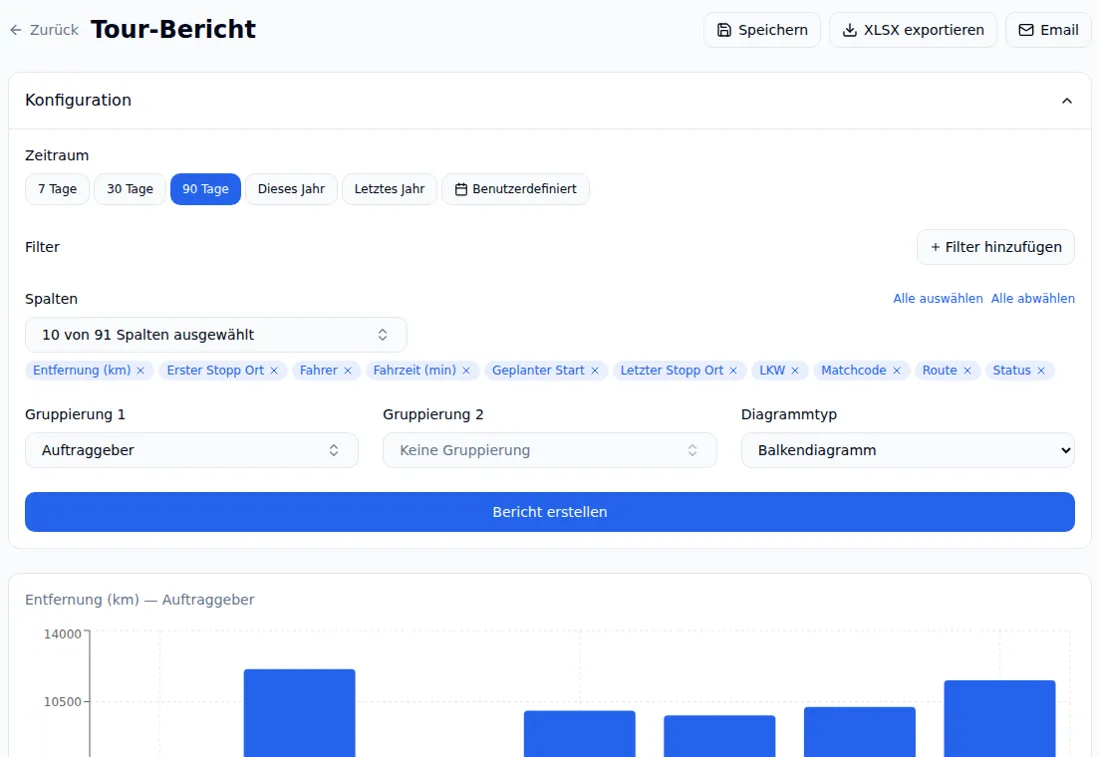1100x757 pixels.
Task: Click Alle auswählen link
Action: pyautogui.click(x=937, y=299)
